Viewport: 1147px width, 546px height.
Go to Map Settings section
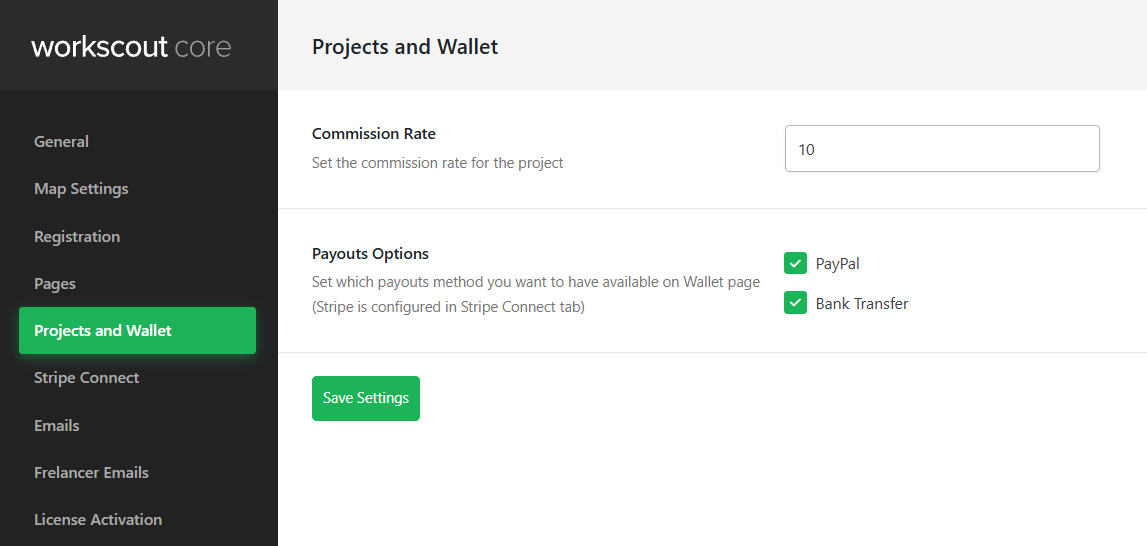tap(81, 189)
